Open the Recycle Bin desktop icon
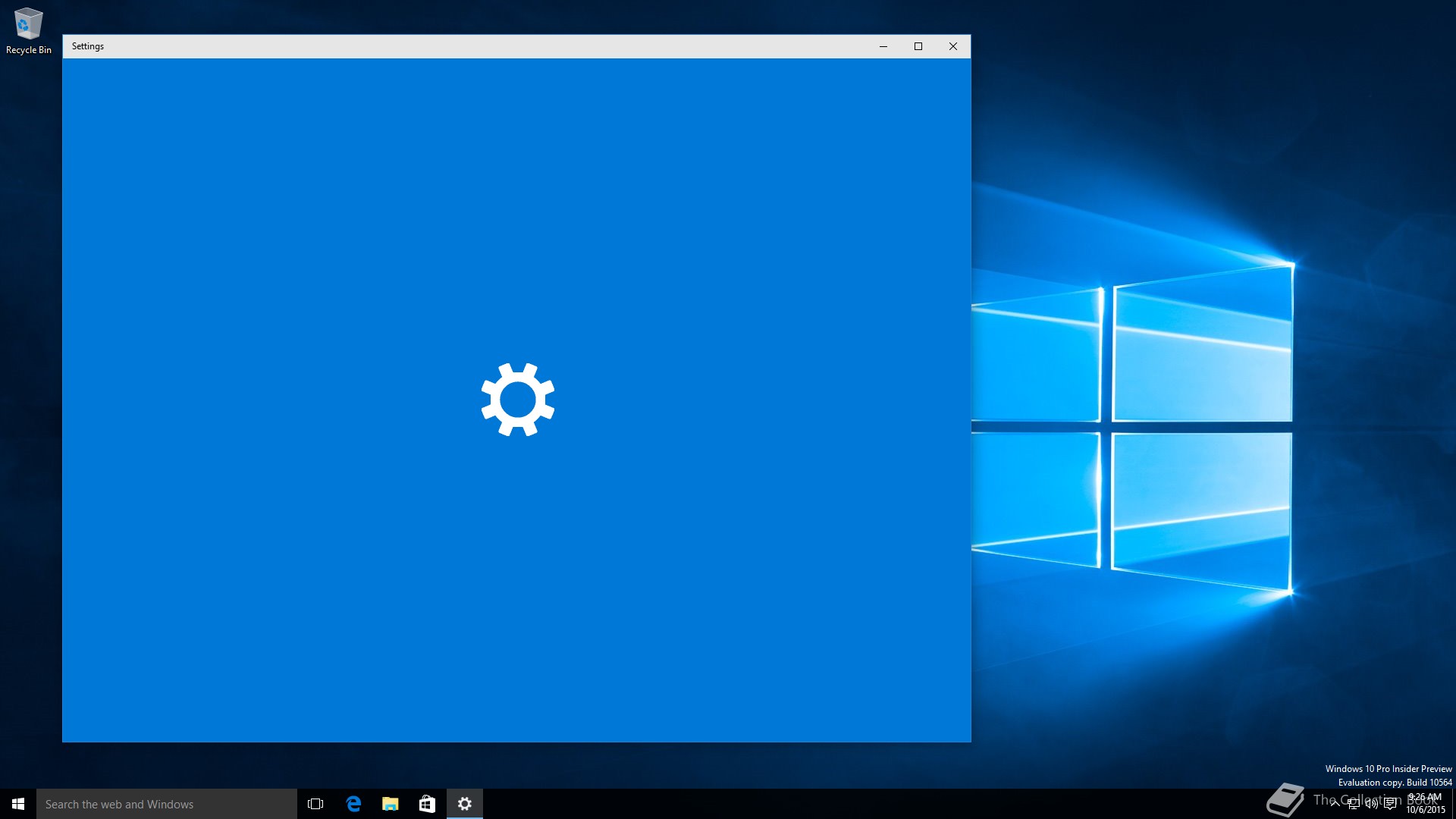Image resolution: width=1456 pixels, height=819 pixels. (x=29, y=30)
